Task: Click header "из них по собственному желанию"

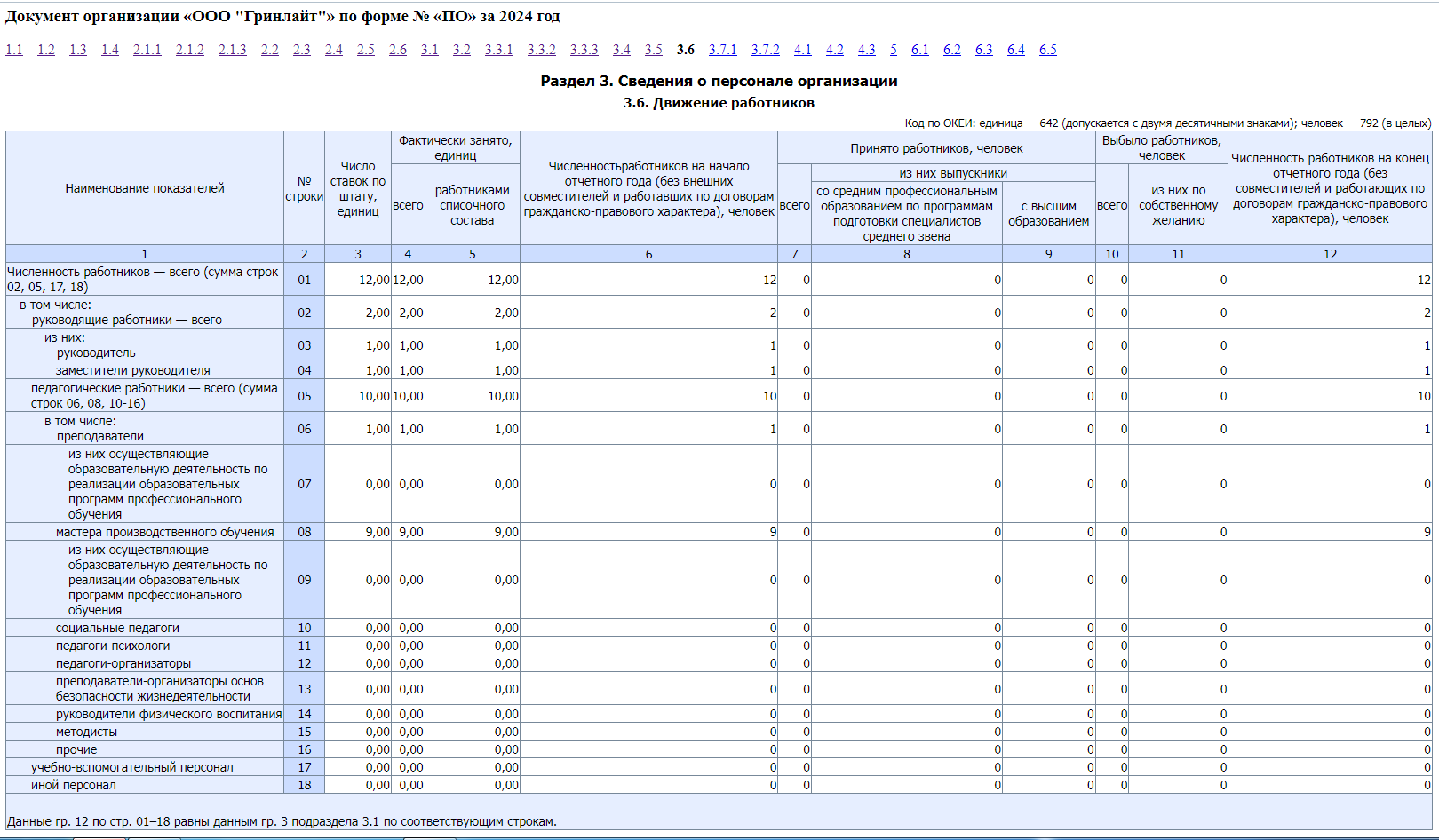Action: (x=1178, y=205)
